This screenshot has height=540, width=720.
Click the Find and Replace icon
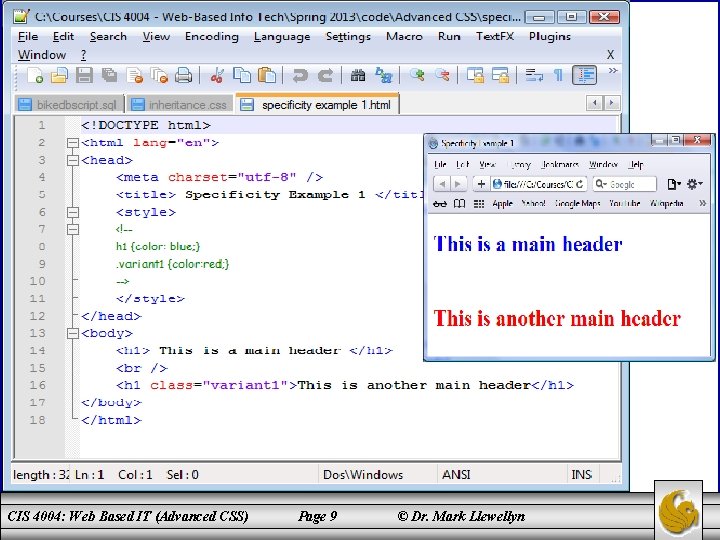point(383,75)
